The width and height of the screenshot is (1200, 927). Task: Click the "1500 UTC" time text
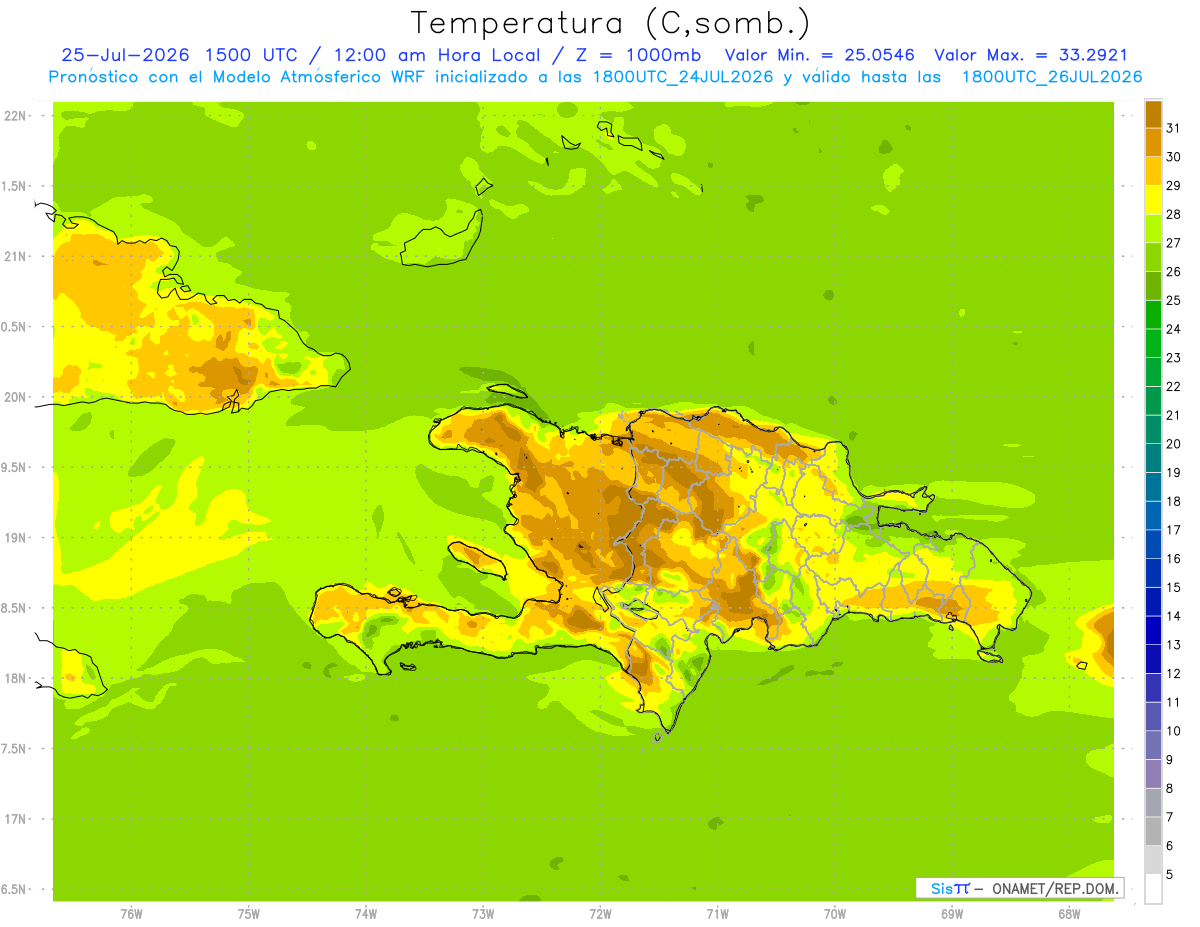click(x=250, y=55)
